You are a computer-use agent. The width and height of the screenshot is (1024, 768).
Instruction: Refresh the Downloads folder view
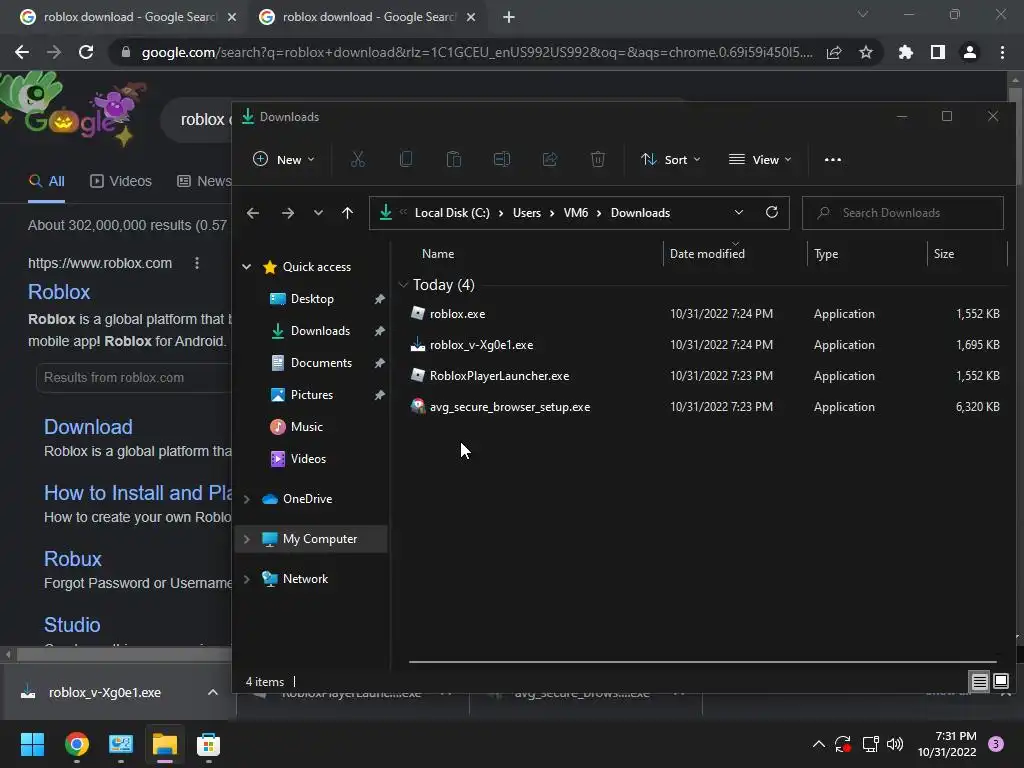coord(772,212)
